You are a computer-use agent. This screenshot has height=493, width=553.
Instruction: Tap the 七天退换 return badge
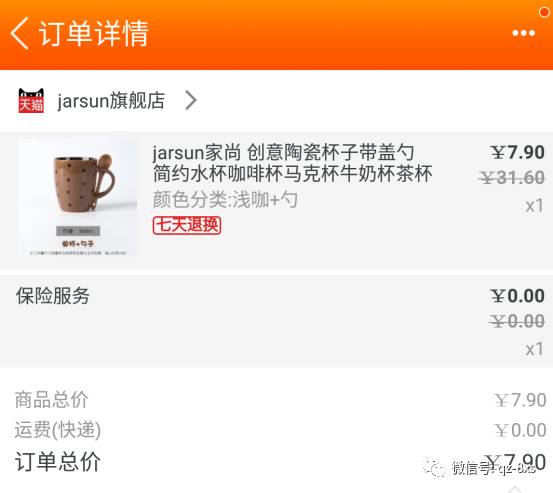(187, 225)
